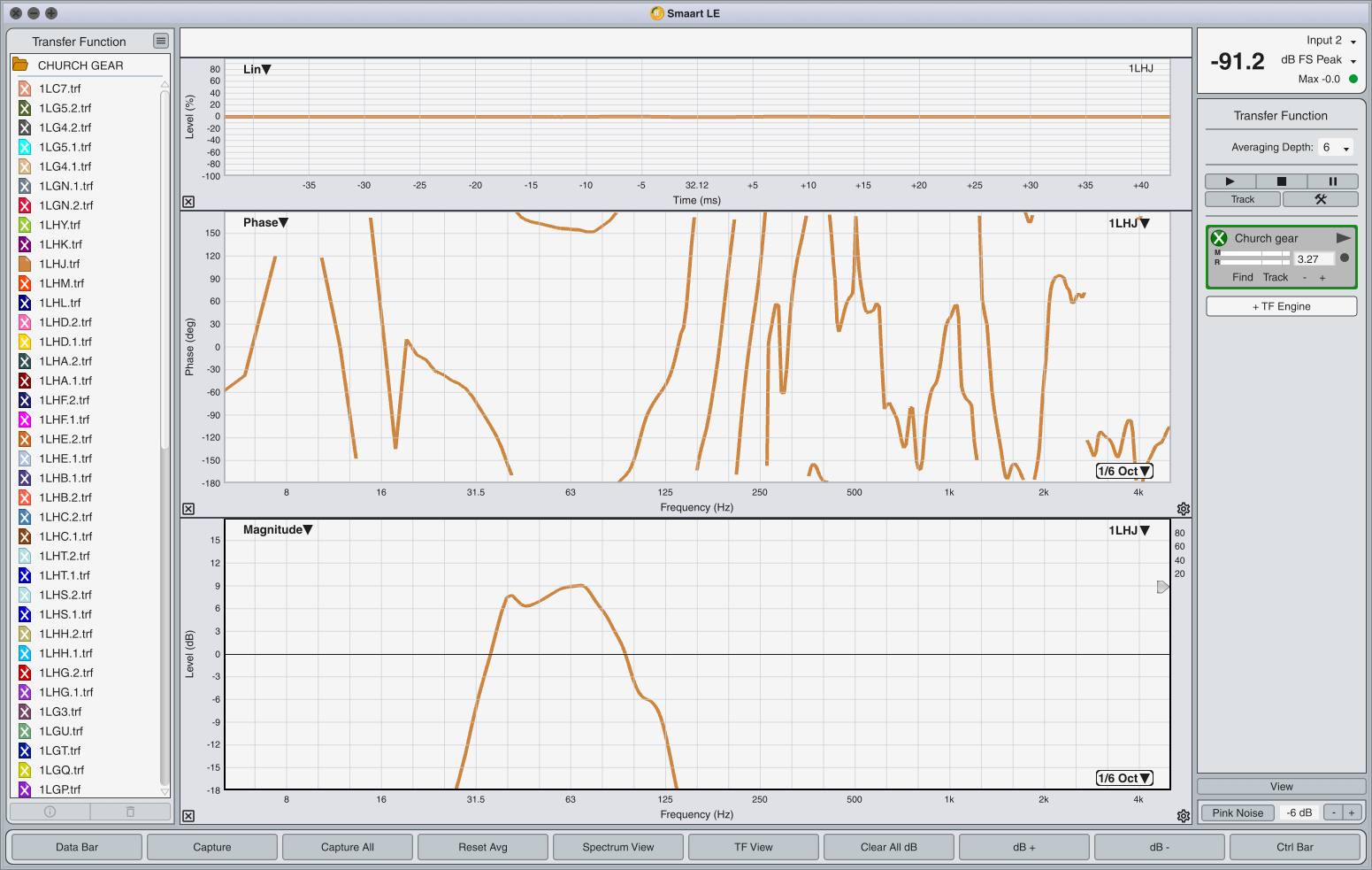Click the trace icon for 1LC7.trf
Screen dimensions: 1372x870
pyautogui.click(x=25, y=89)
